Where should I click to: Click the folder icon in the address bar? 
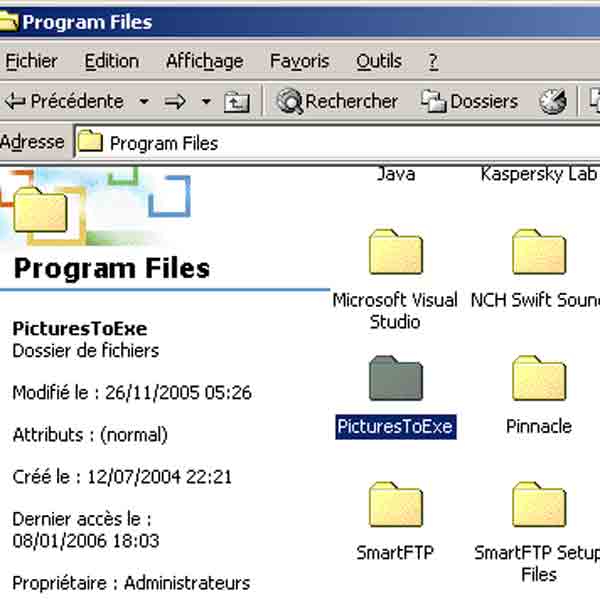click(x=90, y=142)
